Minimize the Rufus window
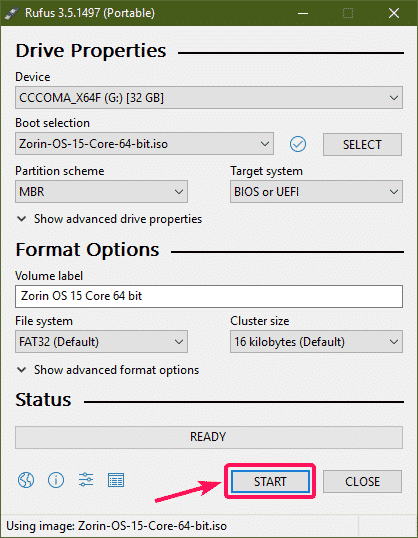Viewport: 418px width, 538px height. point(303,13)
